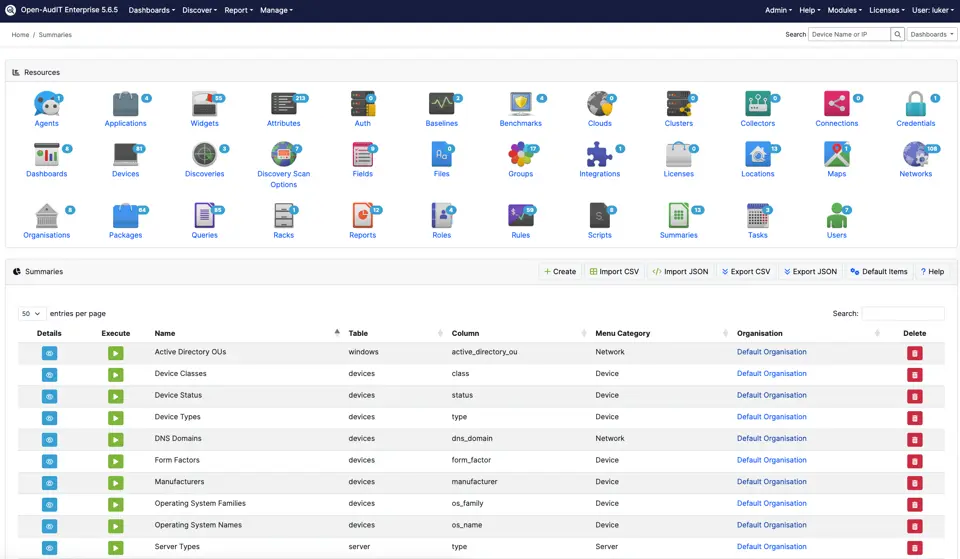Screen dimensions: 960x559
Task: Open the Help menu in navbar
Action: coord(810,10)
